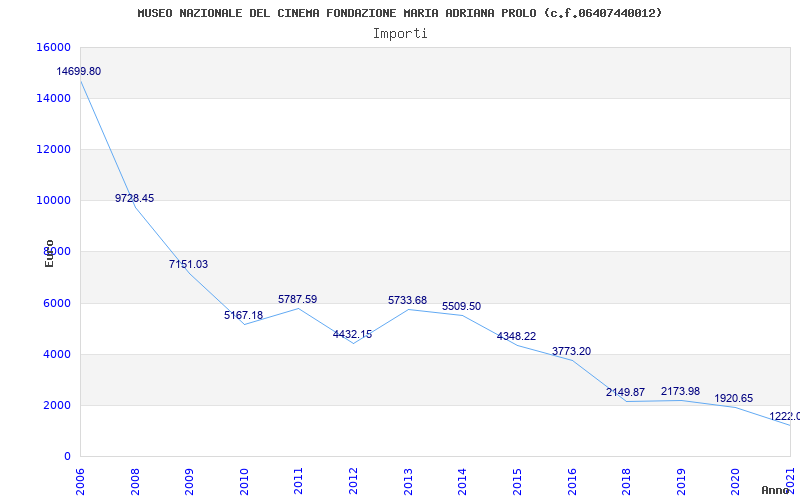Select the 1920.65 data label

coord(734,398)
